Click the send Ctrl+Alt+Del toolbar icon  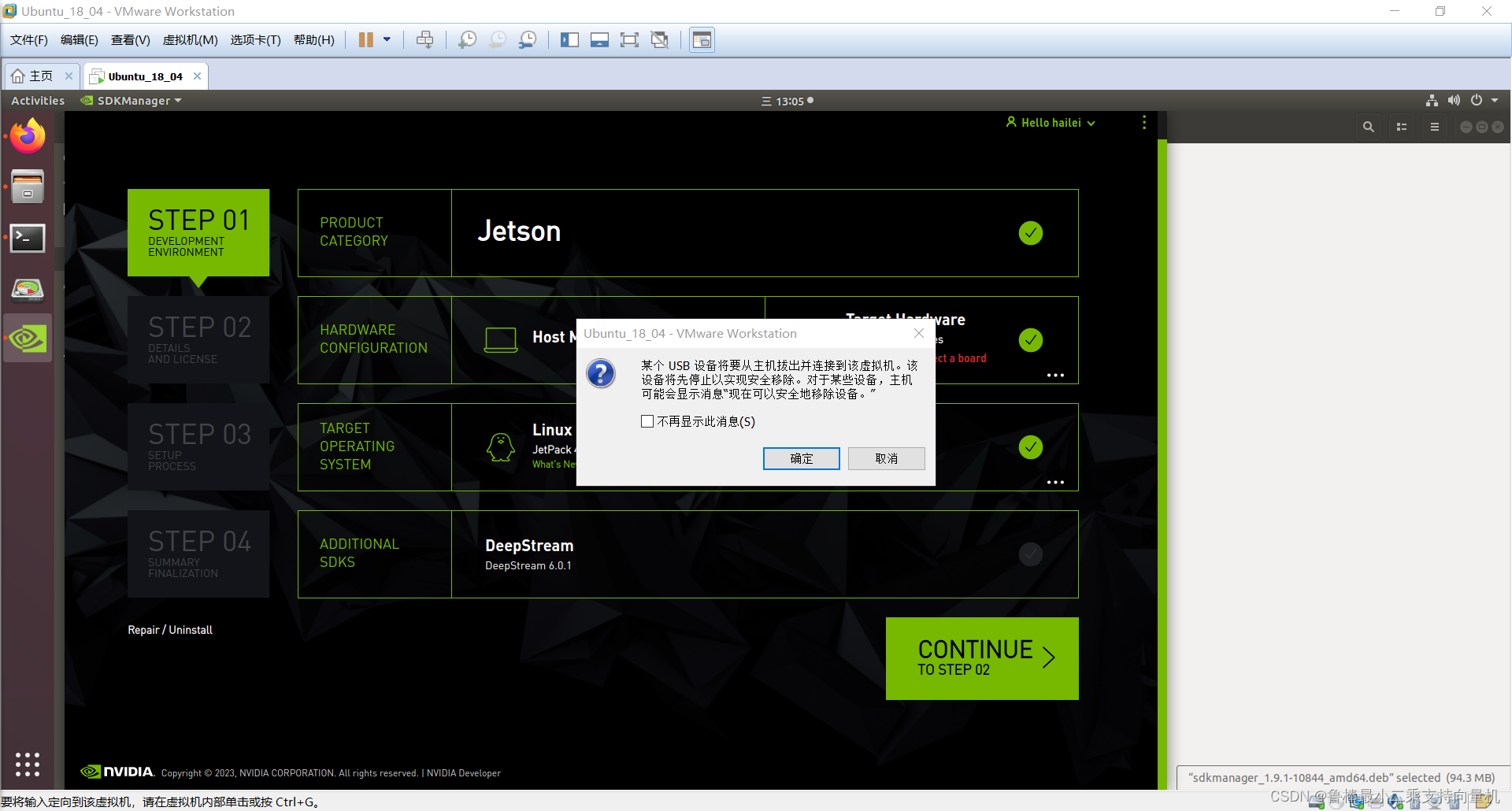pyautogui.click(x=424, y=40)
